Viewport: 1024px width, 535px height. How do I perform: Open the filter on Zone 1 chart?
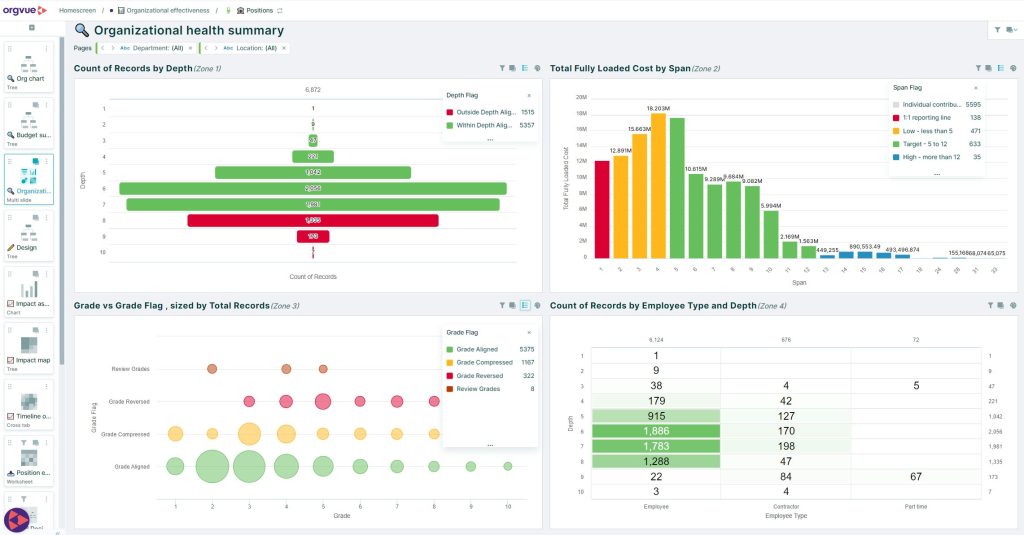502,68
